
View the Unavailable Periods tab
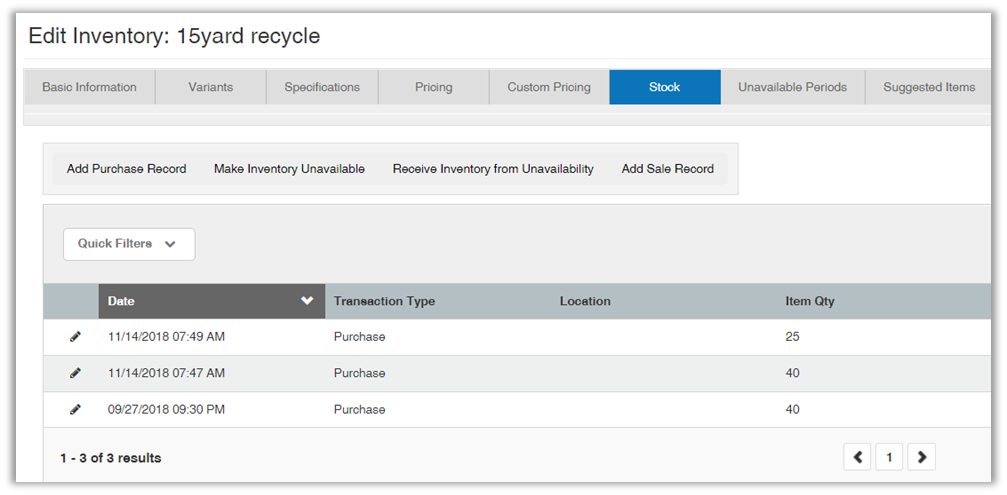792,87
